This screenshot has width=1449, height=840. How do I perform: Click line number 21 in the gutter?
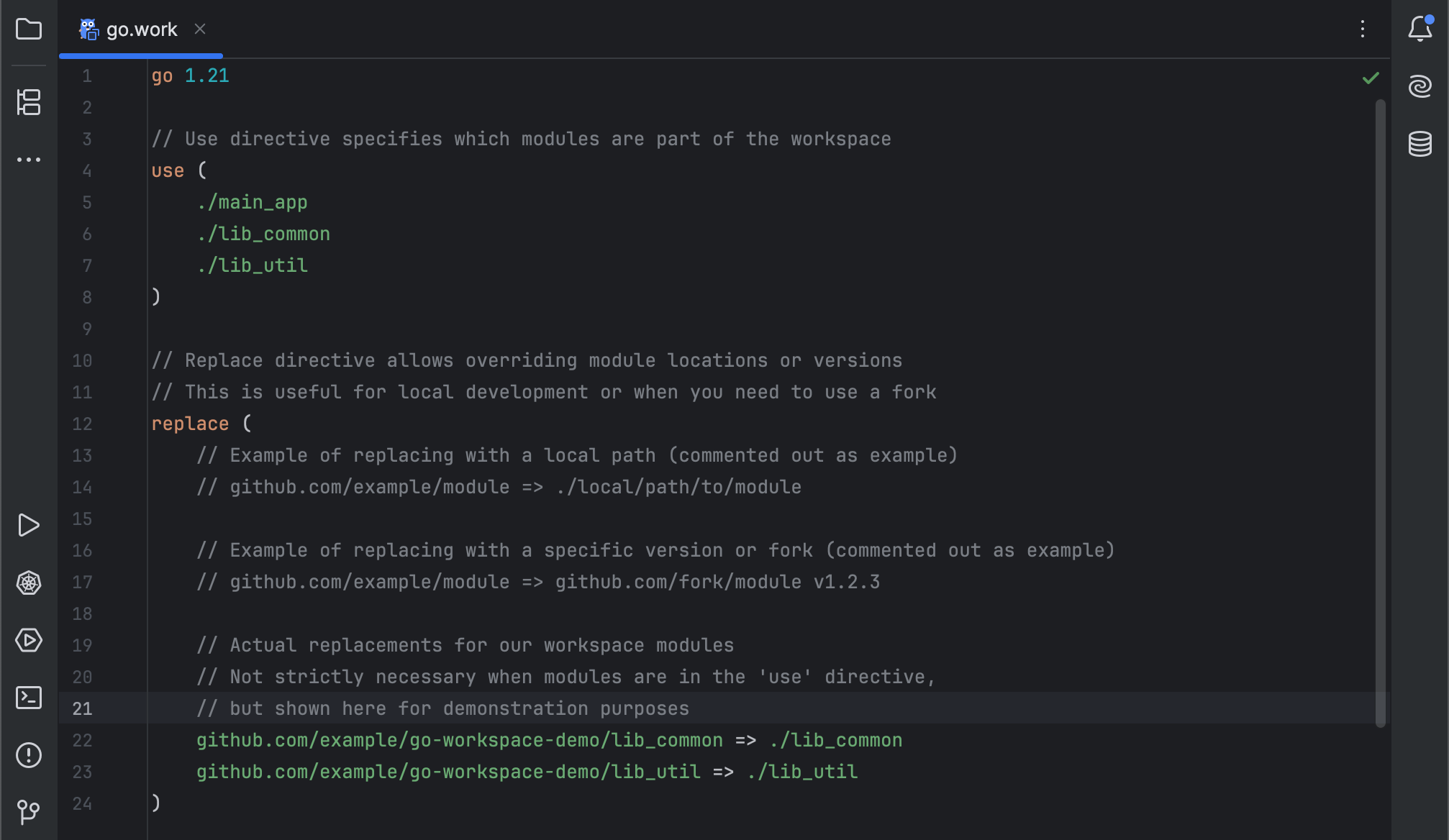click(82, 708)
